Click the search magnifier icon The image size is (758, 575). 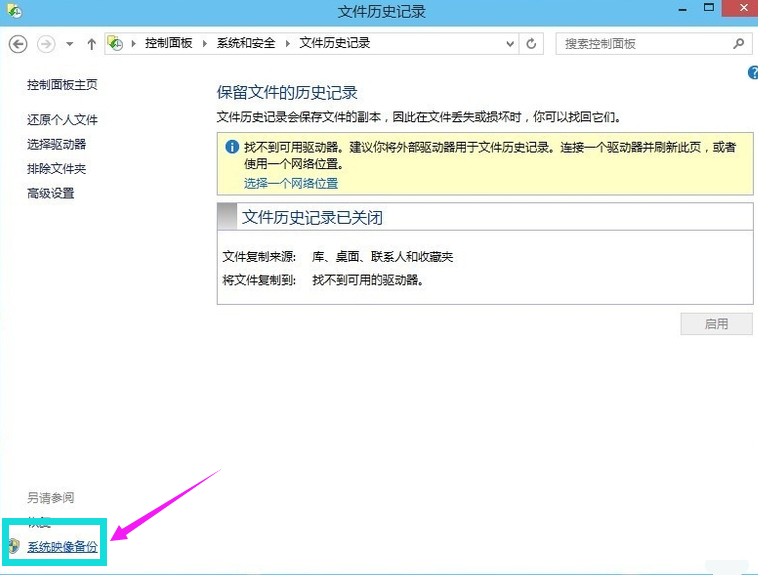point(739,44)
